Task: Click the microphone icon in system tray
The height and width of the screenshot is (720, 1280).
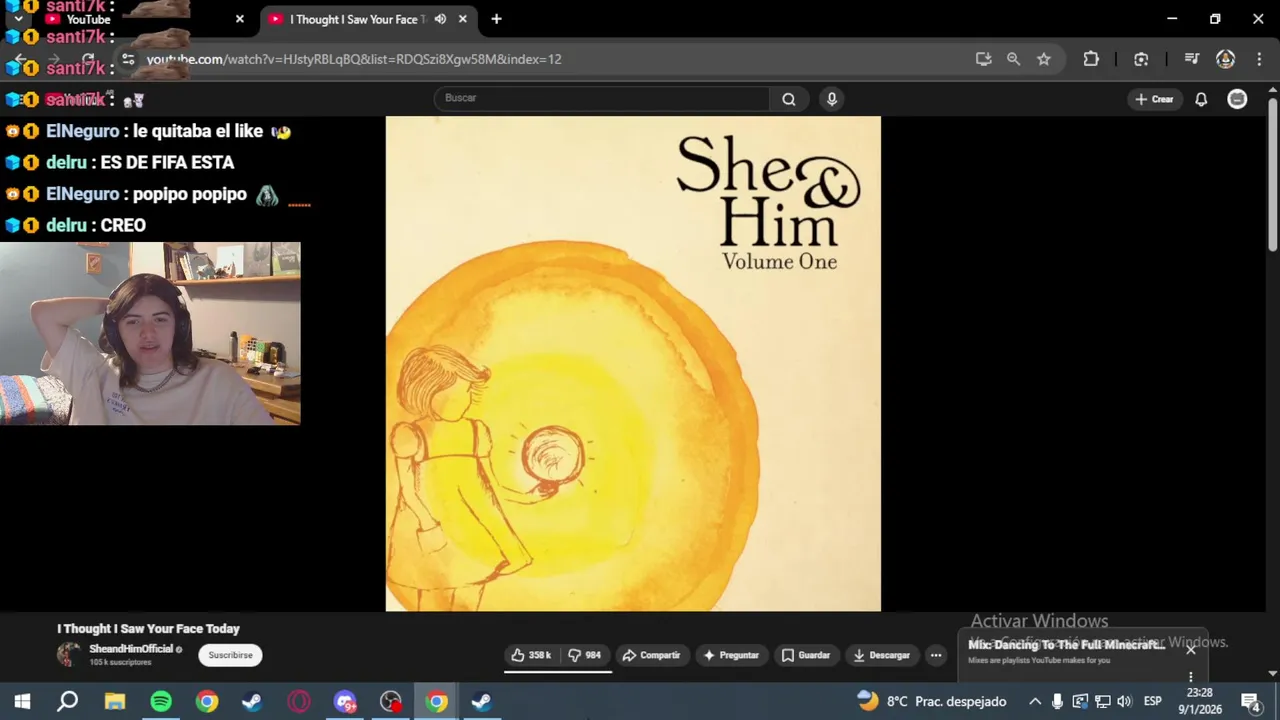Action: 1057,701
